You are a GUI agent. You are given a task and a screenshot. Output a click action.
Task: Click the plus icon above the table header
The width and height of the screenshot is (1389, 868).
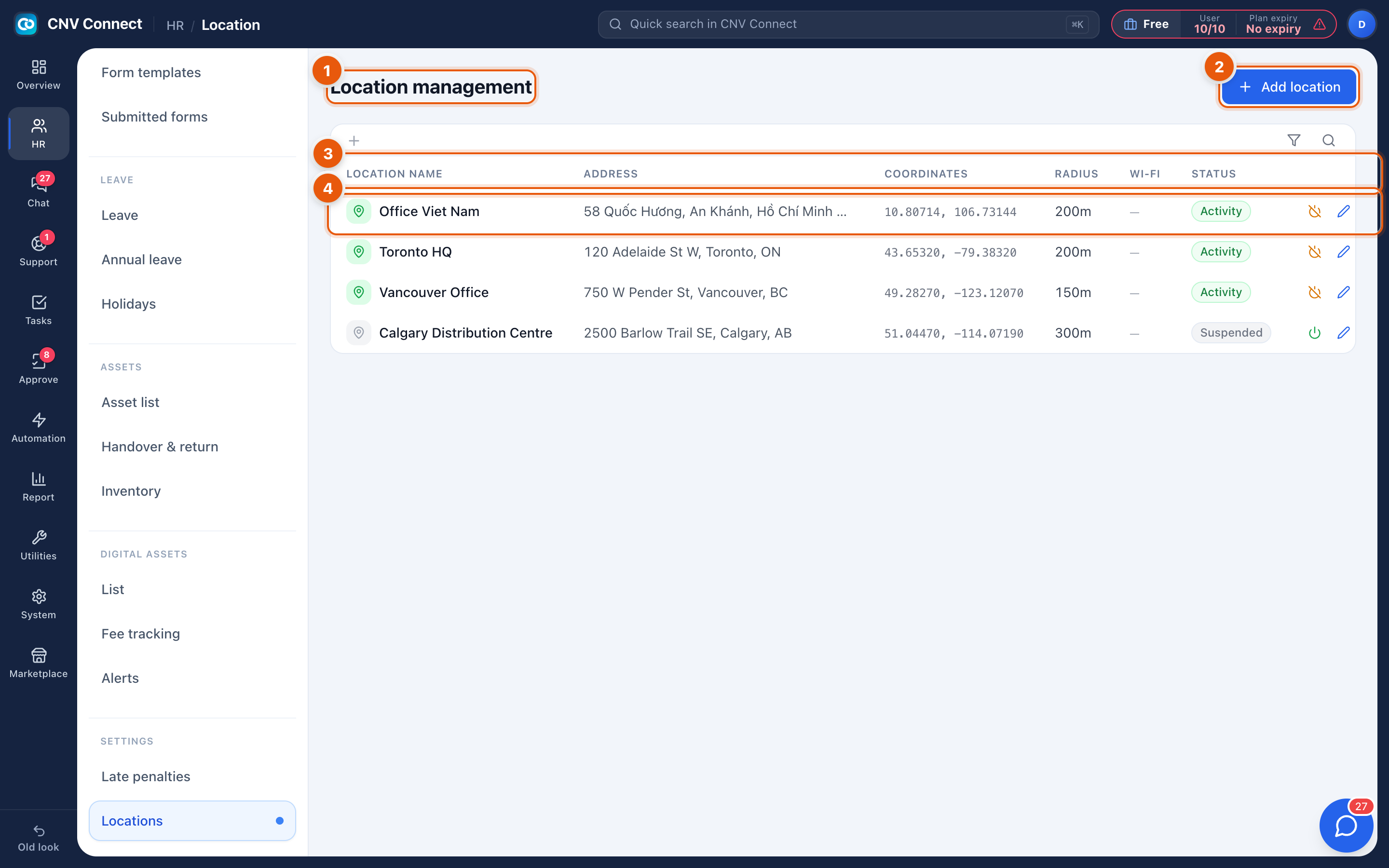(x=354, y=141)
